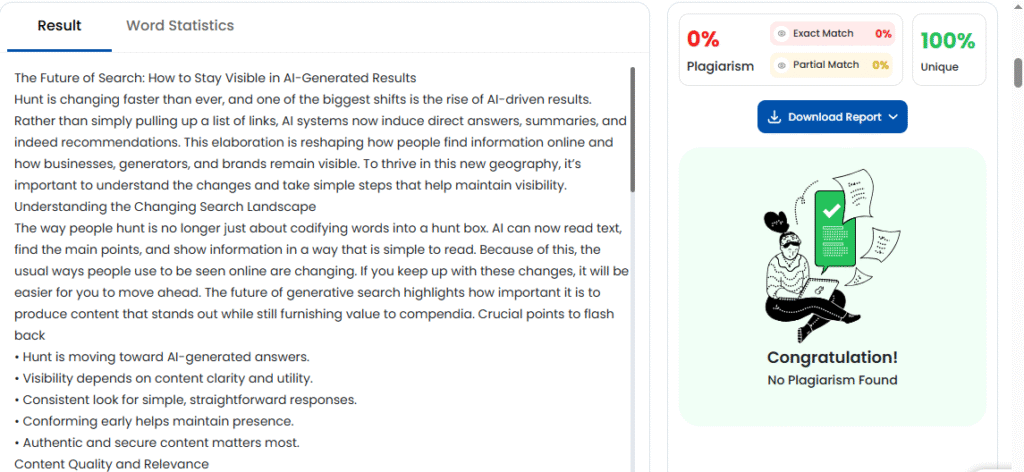Viewport: 1024px width, 472px height.
Task: Select the Result tab
Action: click(60, 26)
